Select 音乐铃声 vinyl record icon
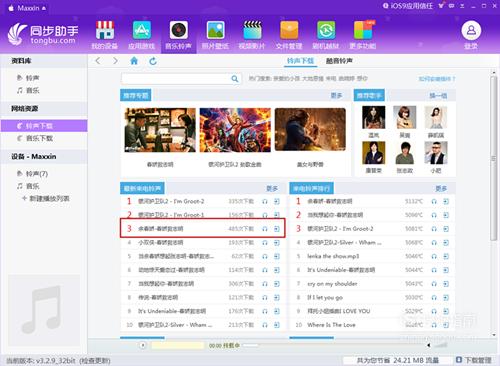This screenshot has height=366, width=500. tap(179, 31)
